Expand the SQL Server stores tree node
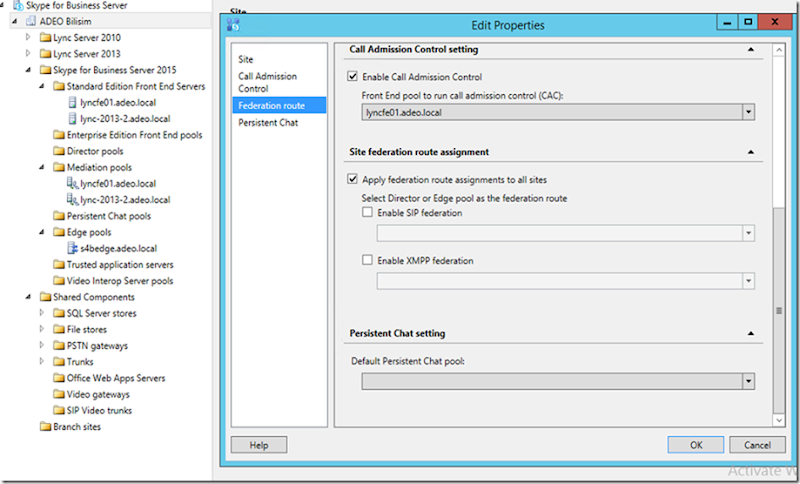 (42, 313)
